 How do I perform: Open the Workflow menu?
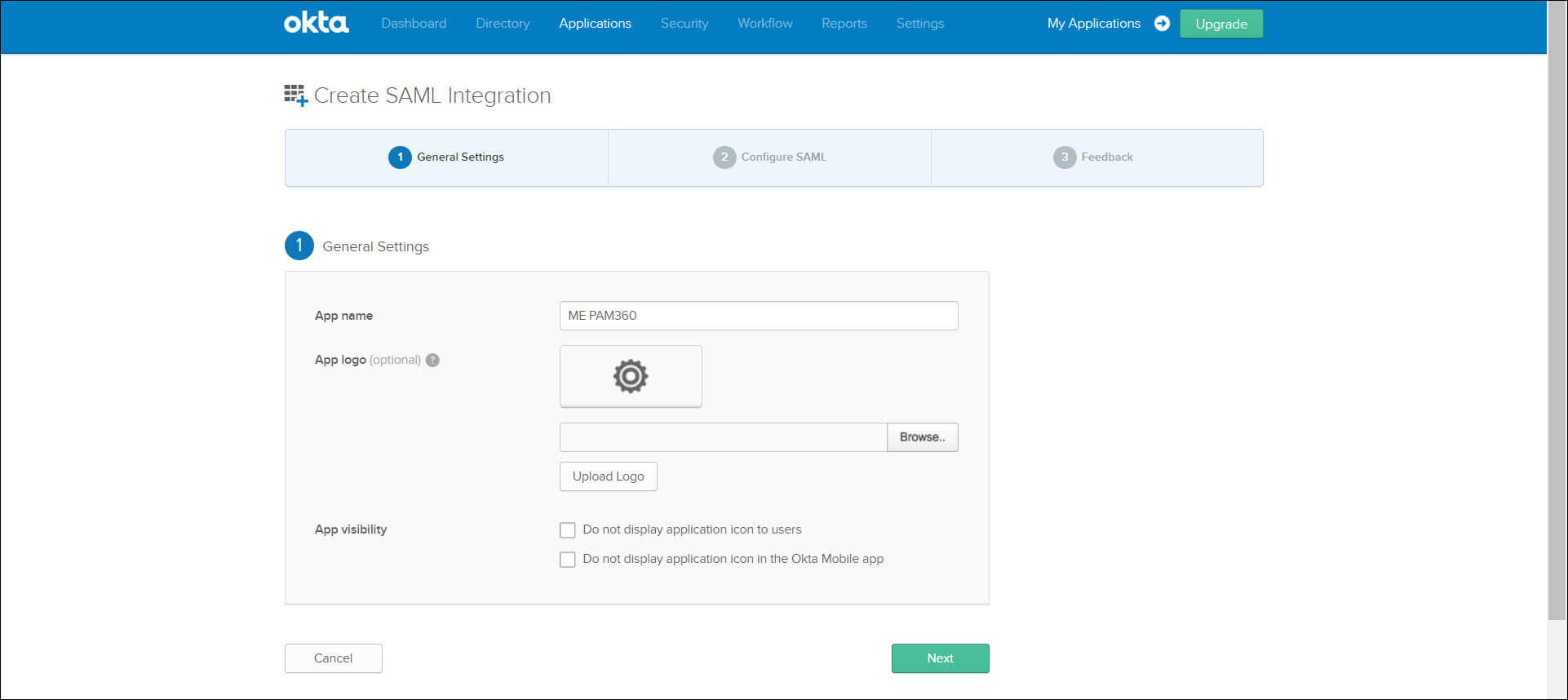[x=765, y=24]
